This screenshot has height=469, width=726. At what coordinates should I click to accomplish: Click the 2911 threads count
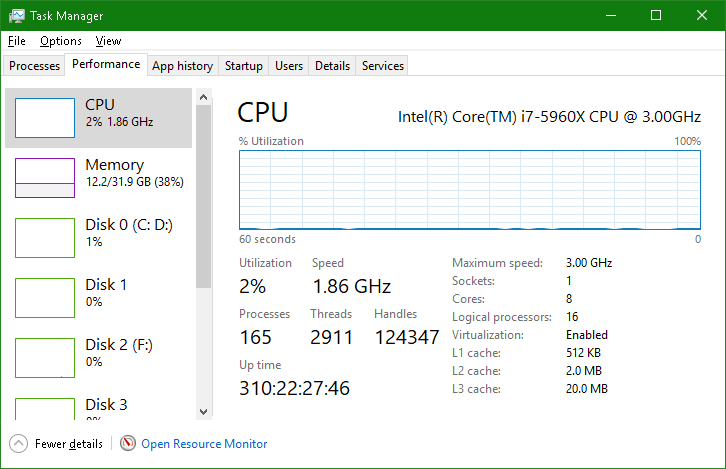pyautogui.click(x=332, y=337)
